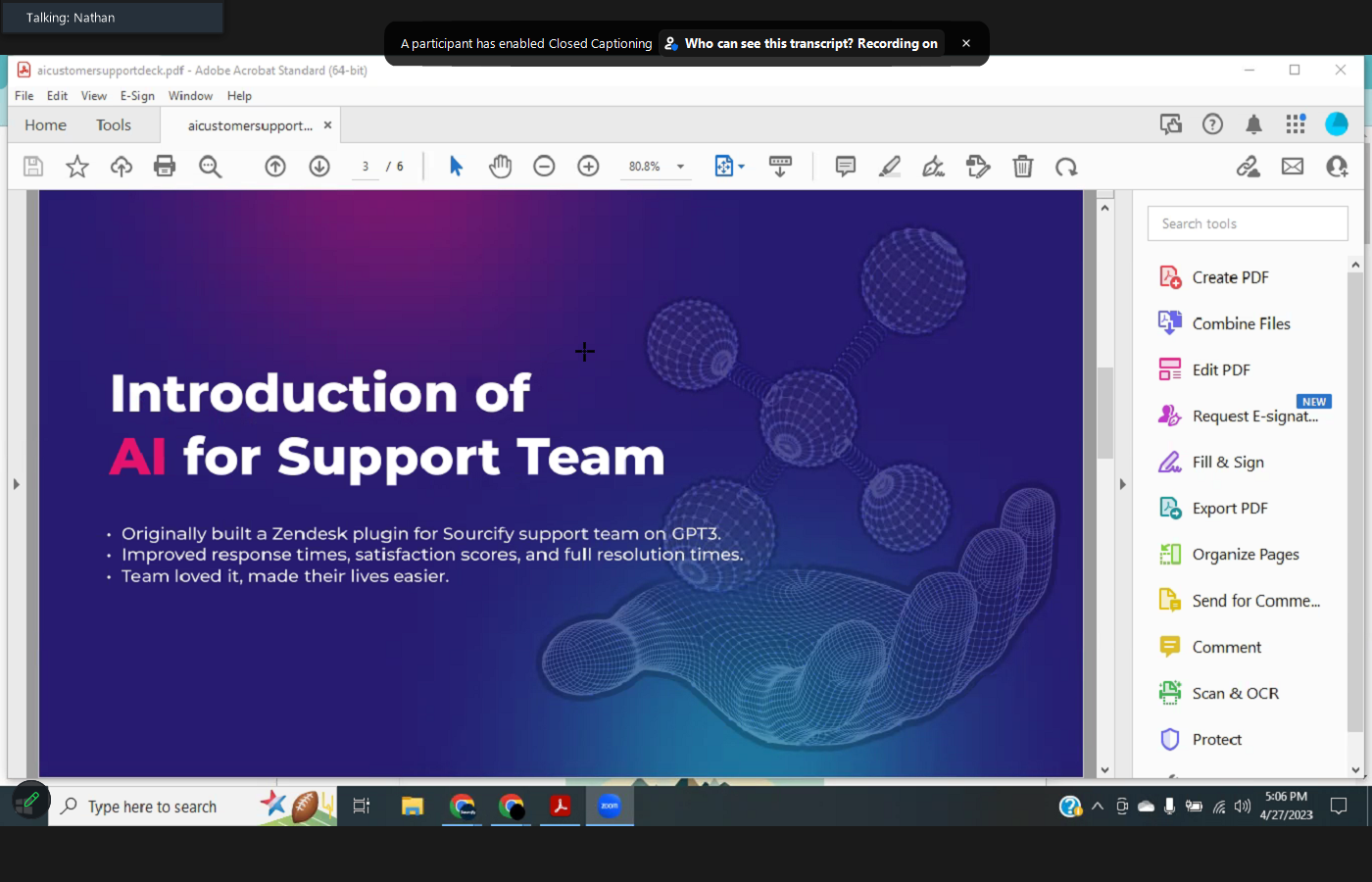1372x882 pixels.
Task: Click the Search tools field
Action: 1247,223
